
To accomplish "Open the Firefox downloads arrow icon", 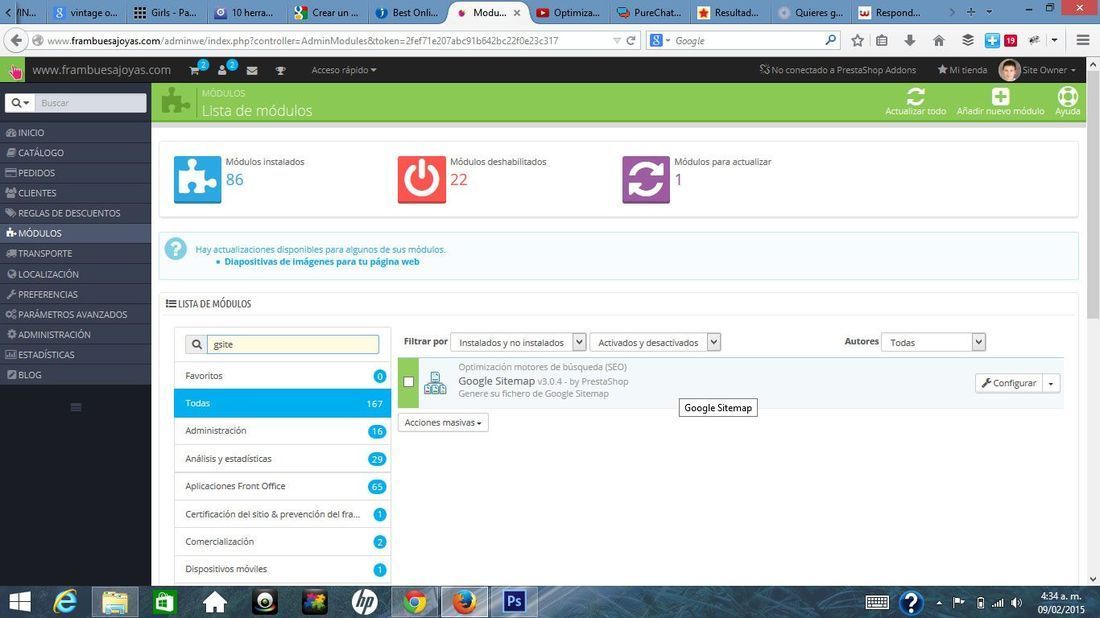I will click(x=910, y=41).
